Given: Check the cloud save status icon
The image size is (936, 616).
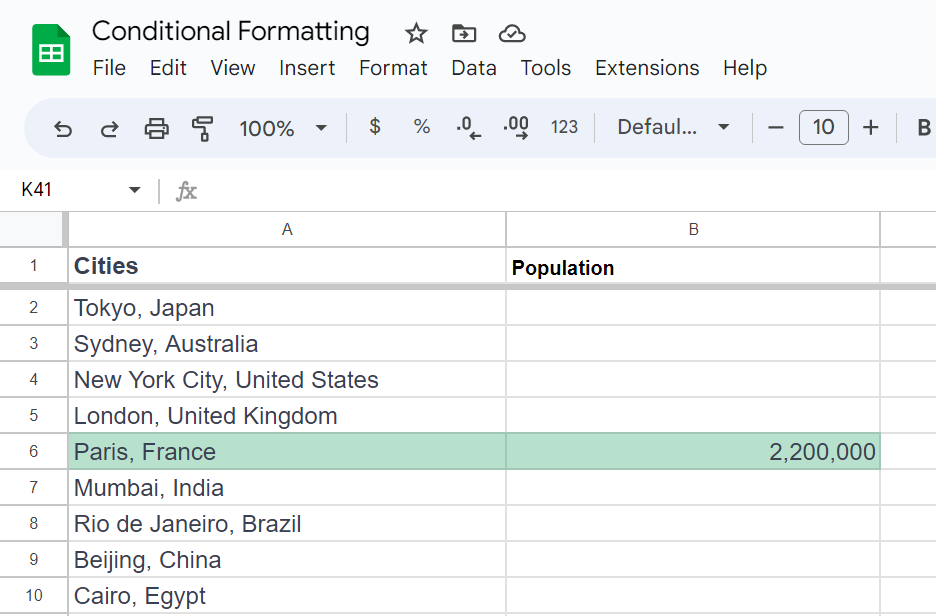Looking at the screenshot, I should coord(512,33).
